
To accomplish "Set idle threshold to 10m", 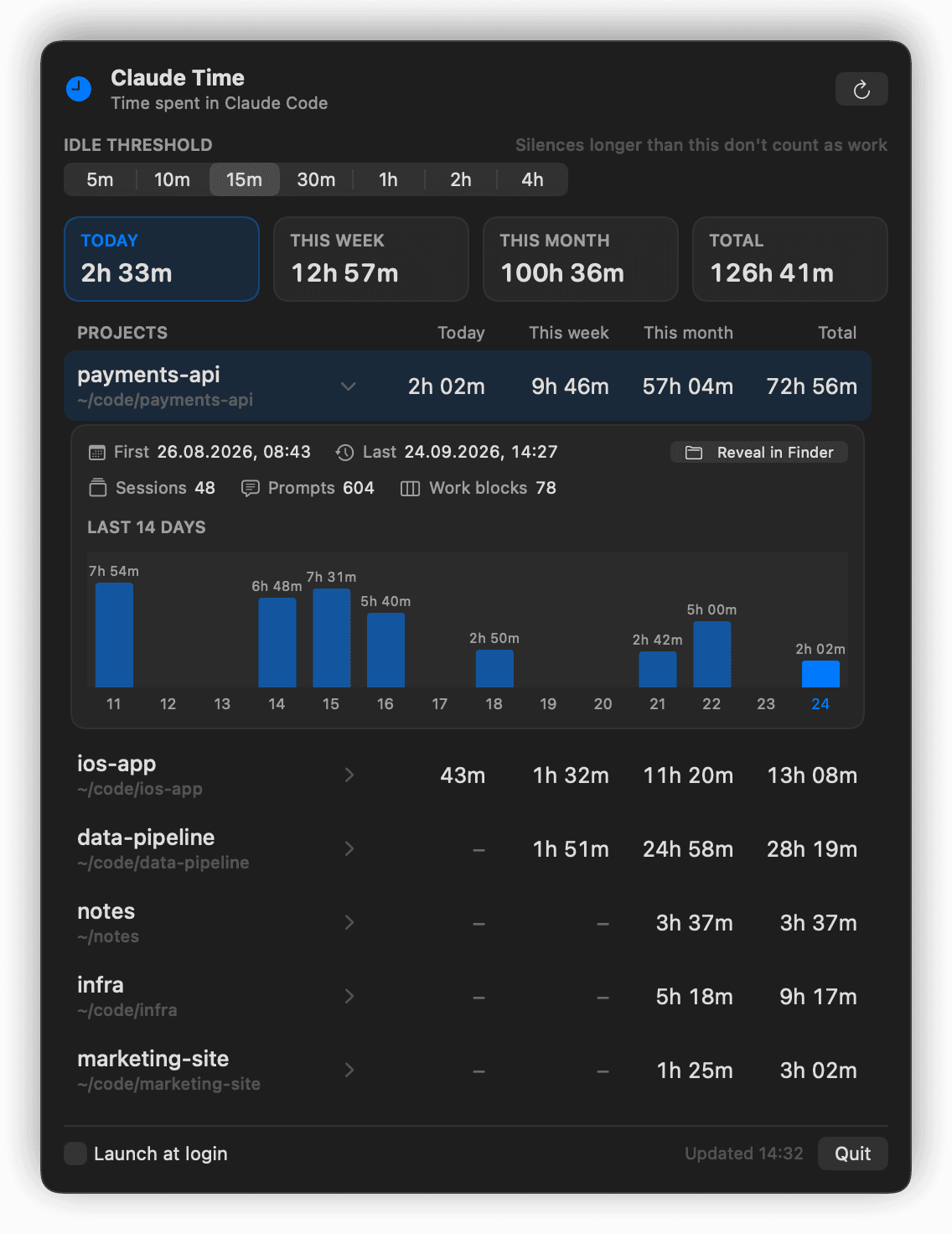I will 172,179.
